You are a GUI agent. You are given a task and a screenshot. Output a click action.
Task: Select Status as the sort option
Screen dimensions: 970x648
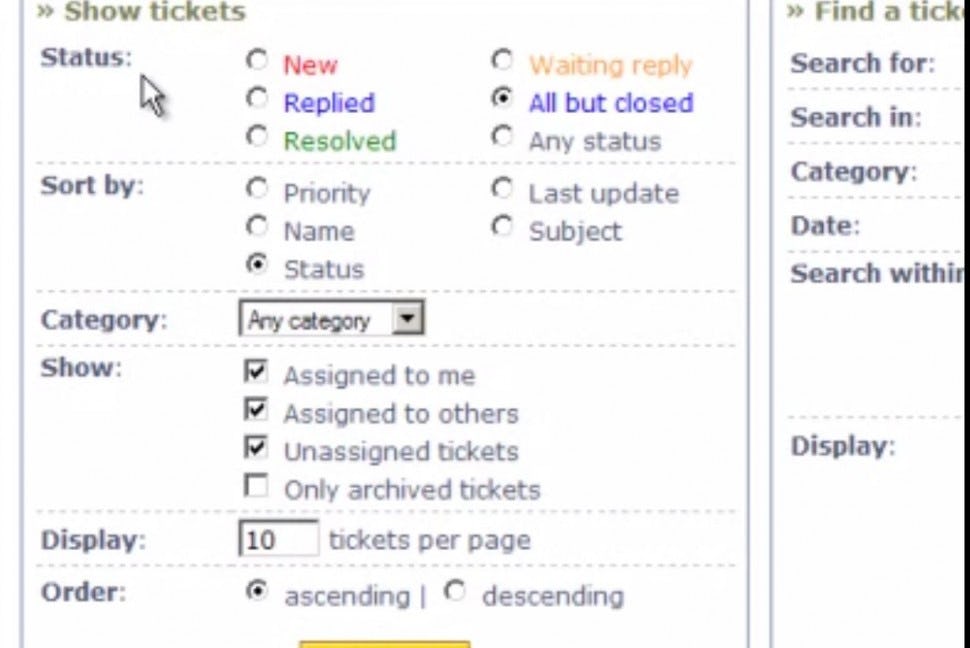(x=257, y=264)
